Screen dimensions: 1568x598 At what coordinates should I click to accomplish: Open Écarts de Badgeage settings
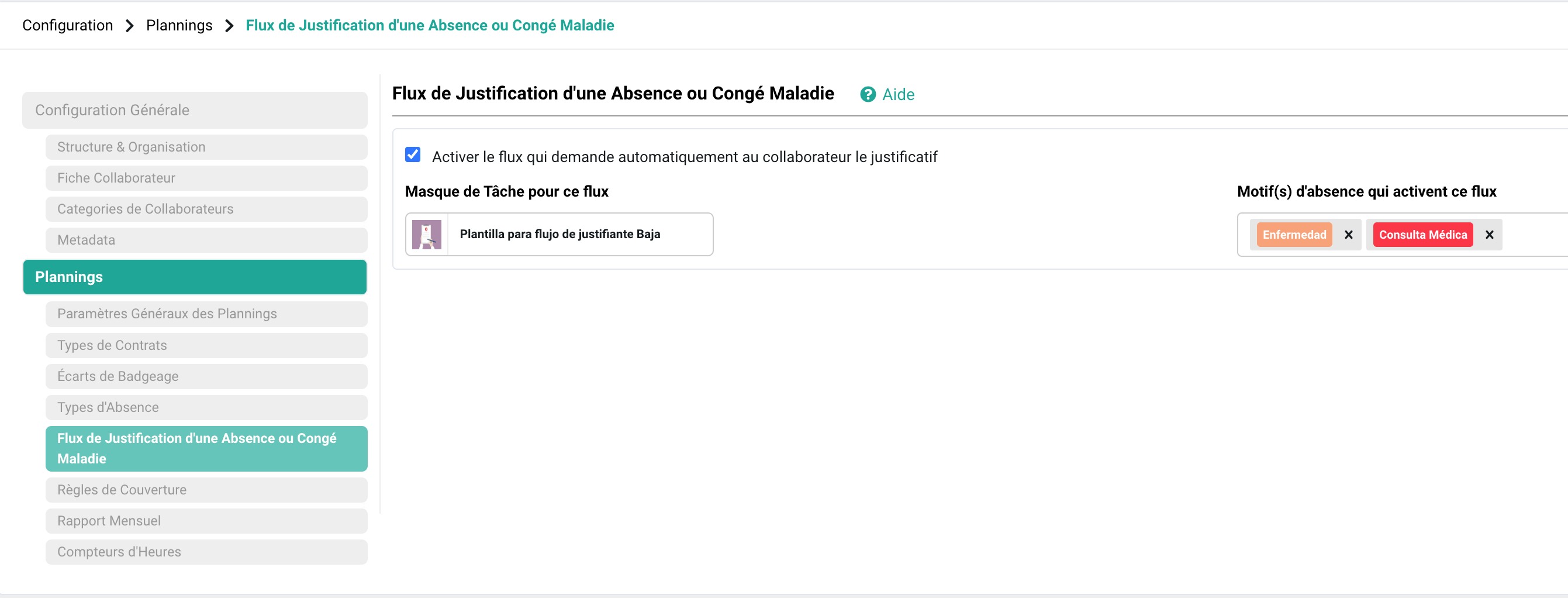tap(206, 376)
